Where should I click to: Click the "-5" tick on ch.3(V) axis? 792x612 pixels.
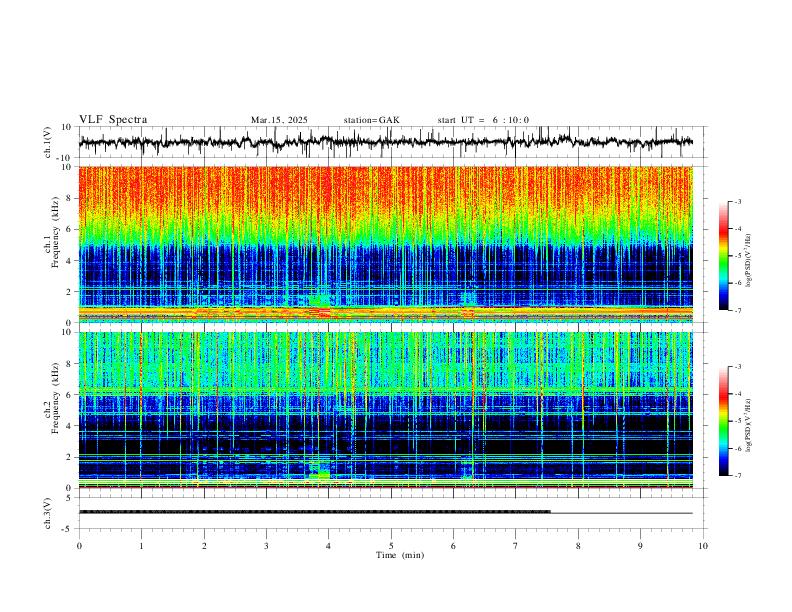coord(68,529)
